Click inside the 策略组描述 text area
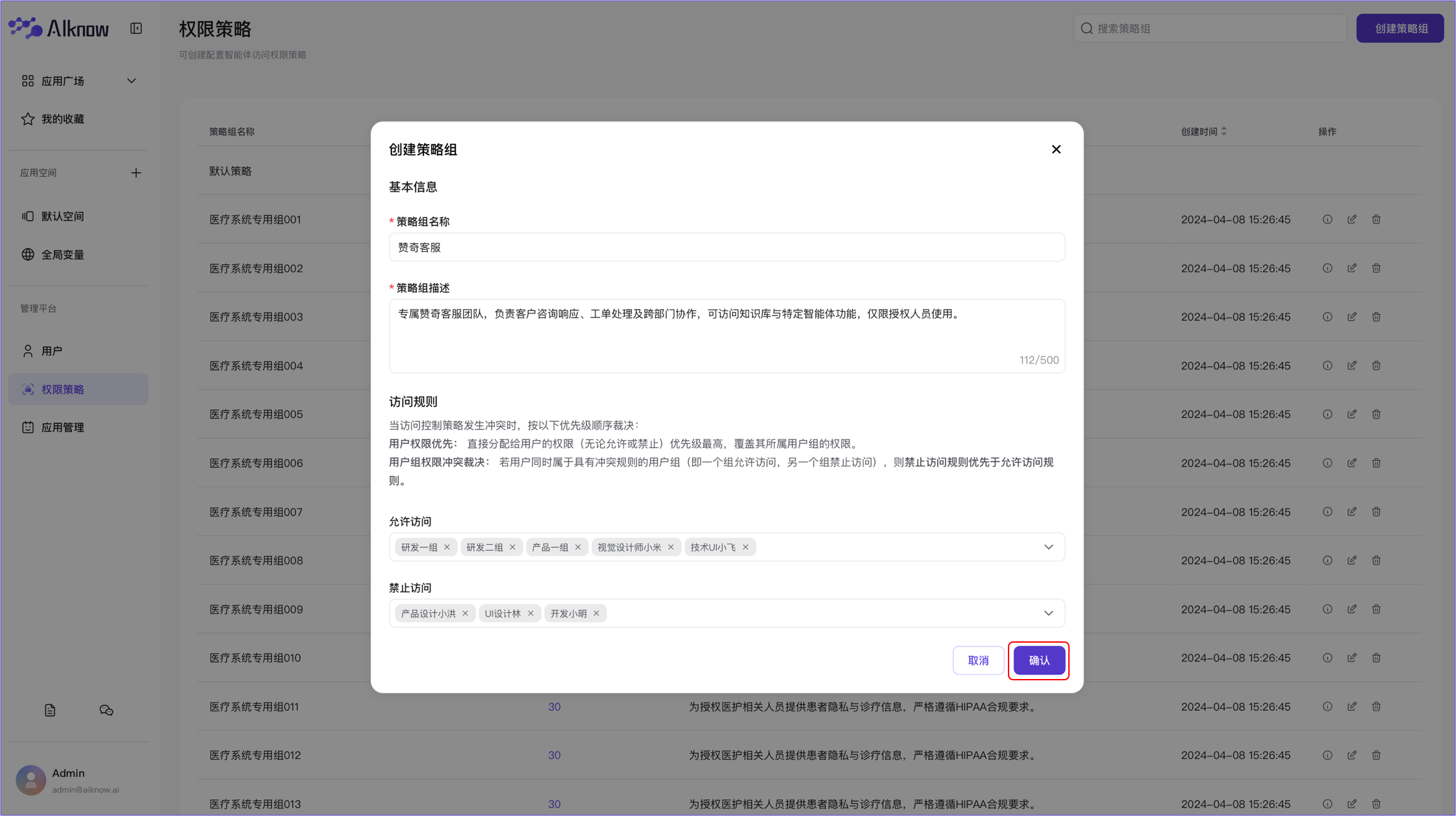Image resolution: width=1456 pixels, height=816 pixels. coord(726,336)
